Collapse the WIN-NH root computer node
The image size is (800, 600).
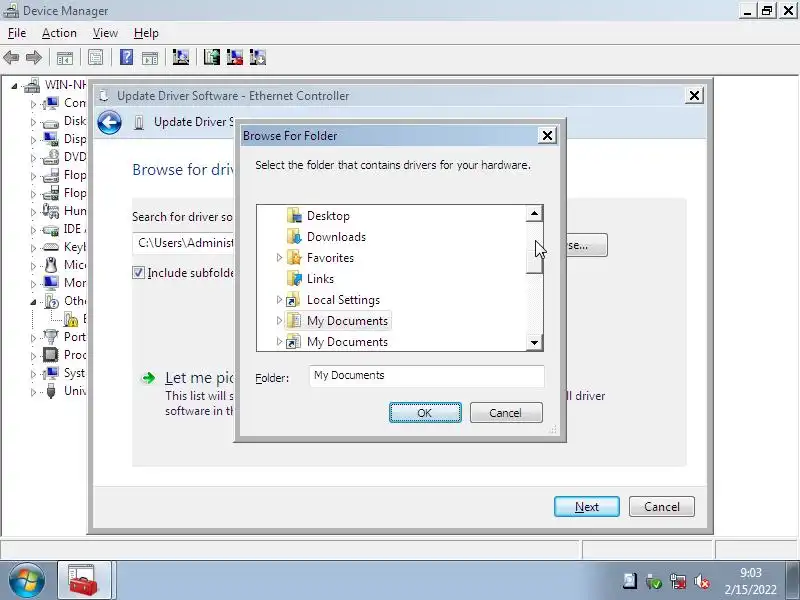point(14,86)
